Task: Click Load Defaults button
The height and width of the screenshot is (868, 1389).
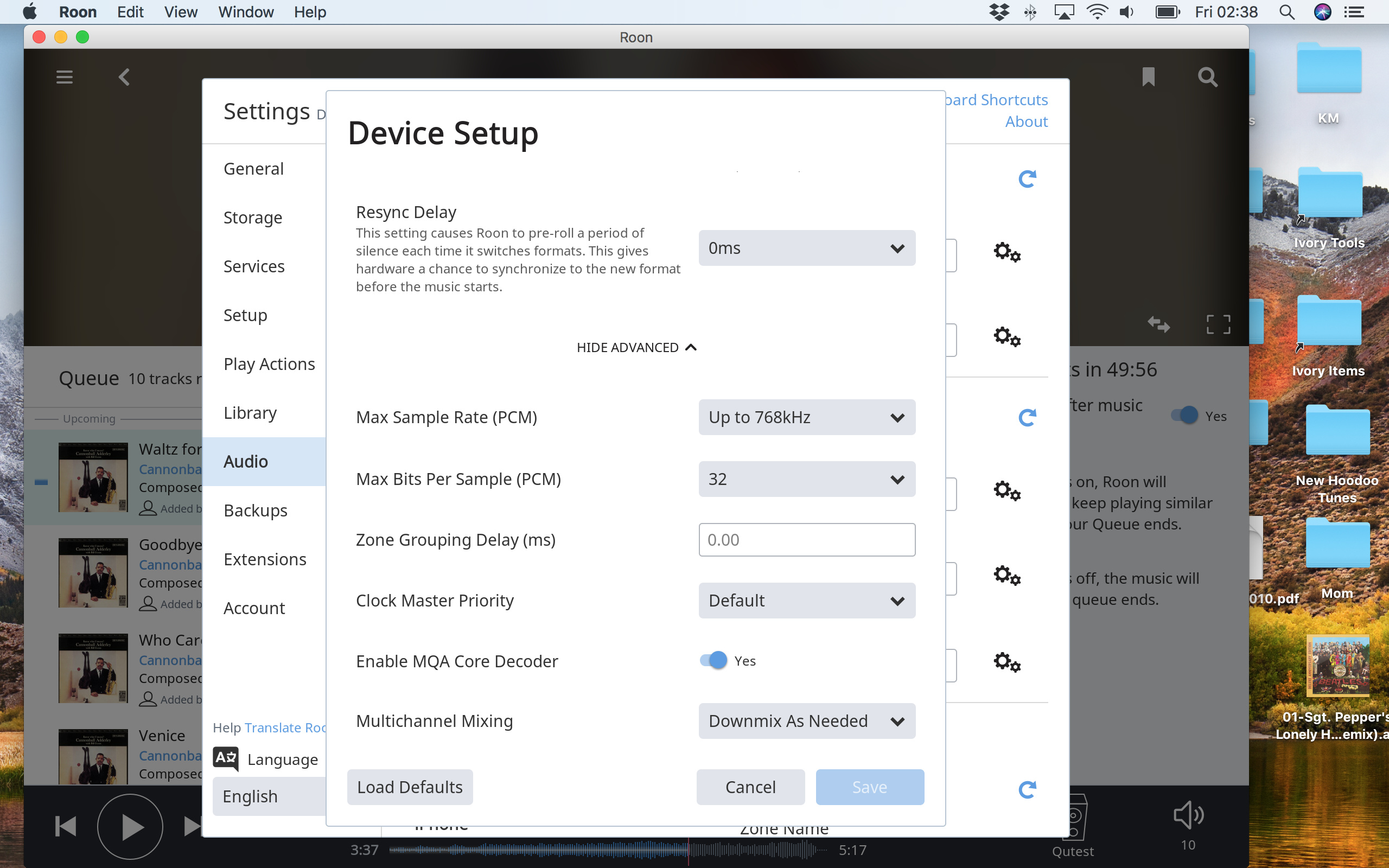Action: pos(410,787)
